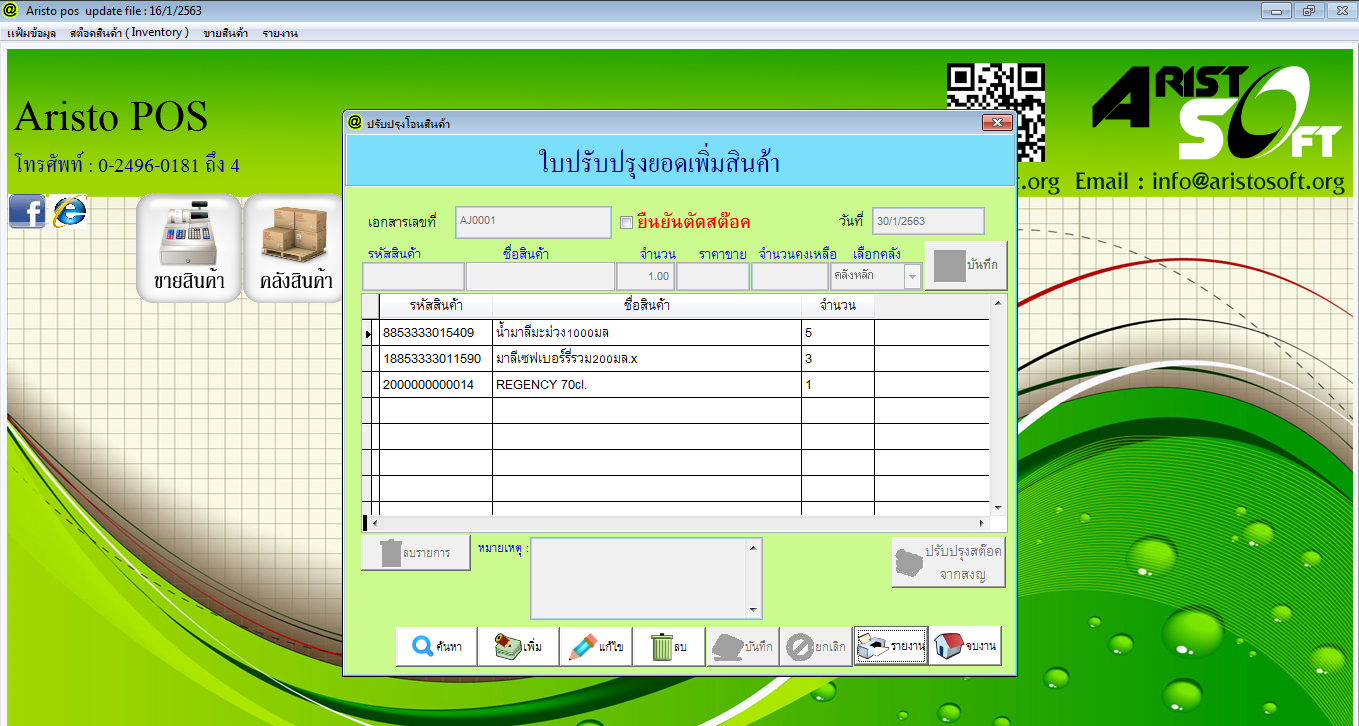This screenshot has height=726, width=1359.
Task: Click the เอกสารเลขที่ field showing AJ0001
Action: pos(533,222)
